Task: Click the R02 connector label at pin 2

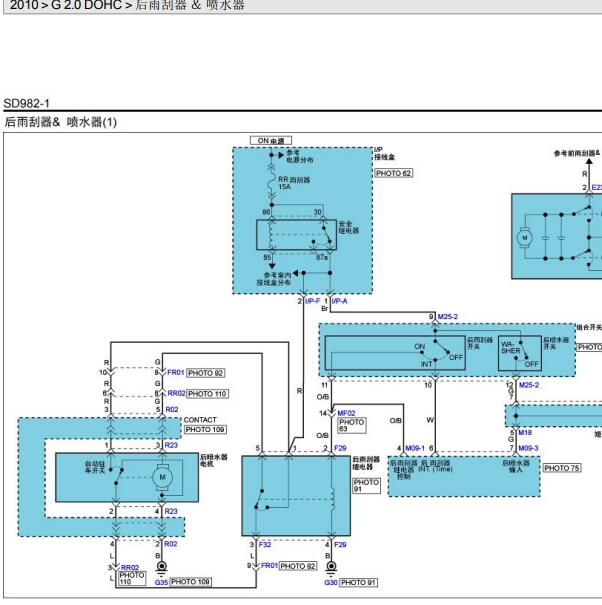Action: (x=171, y=544)
